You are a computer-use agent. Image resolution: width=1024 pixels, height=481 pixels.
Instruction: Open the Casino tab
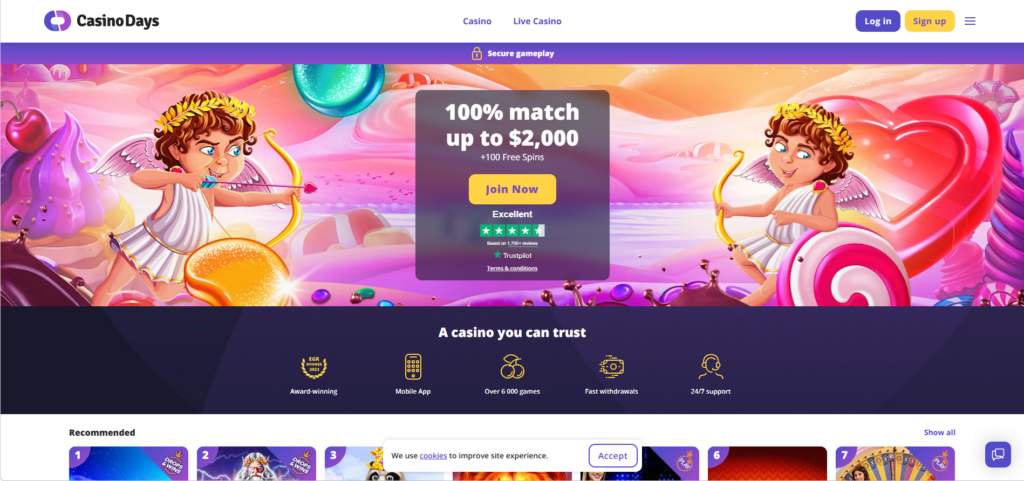point(477,21)
